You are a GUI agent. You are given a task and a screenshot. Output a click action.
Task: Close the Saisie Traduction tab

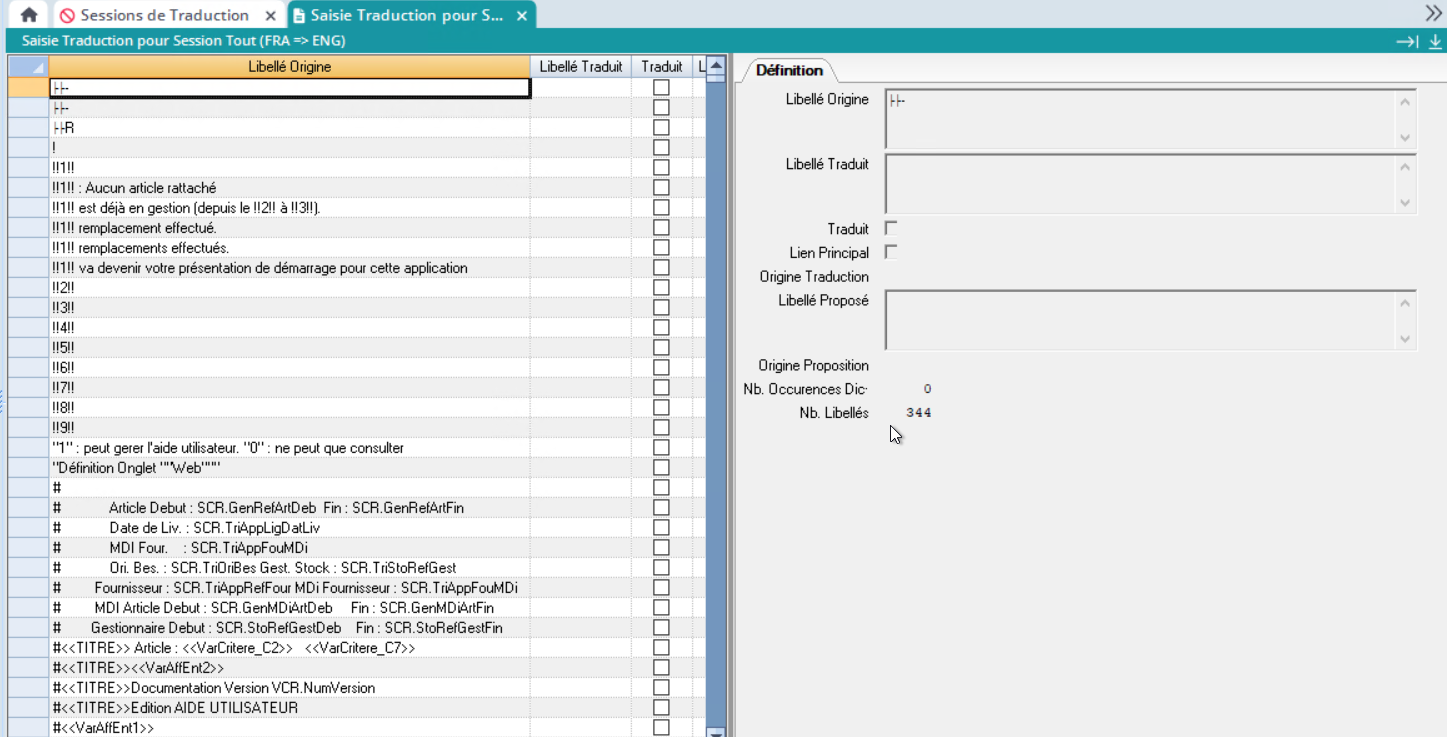(521, 16)
